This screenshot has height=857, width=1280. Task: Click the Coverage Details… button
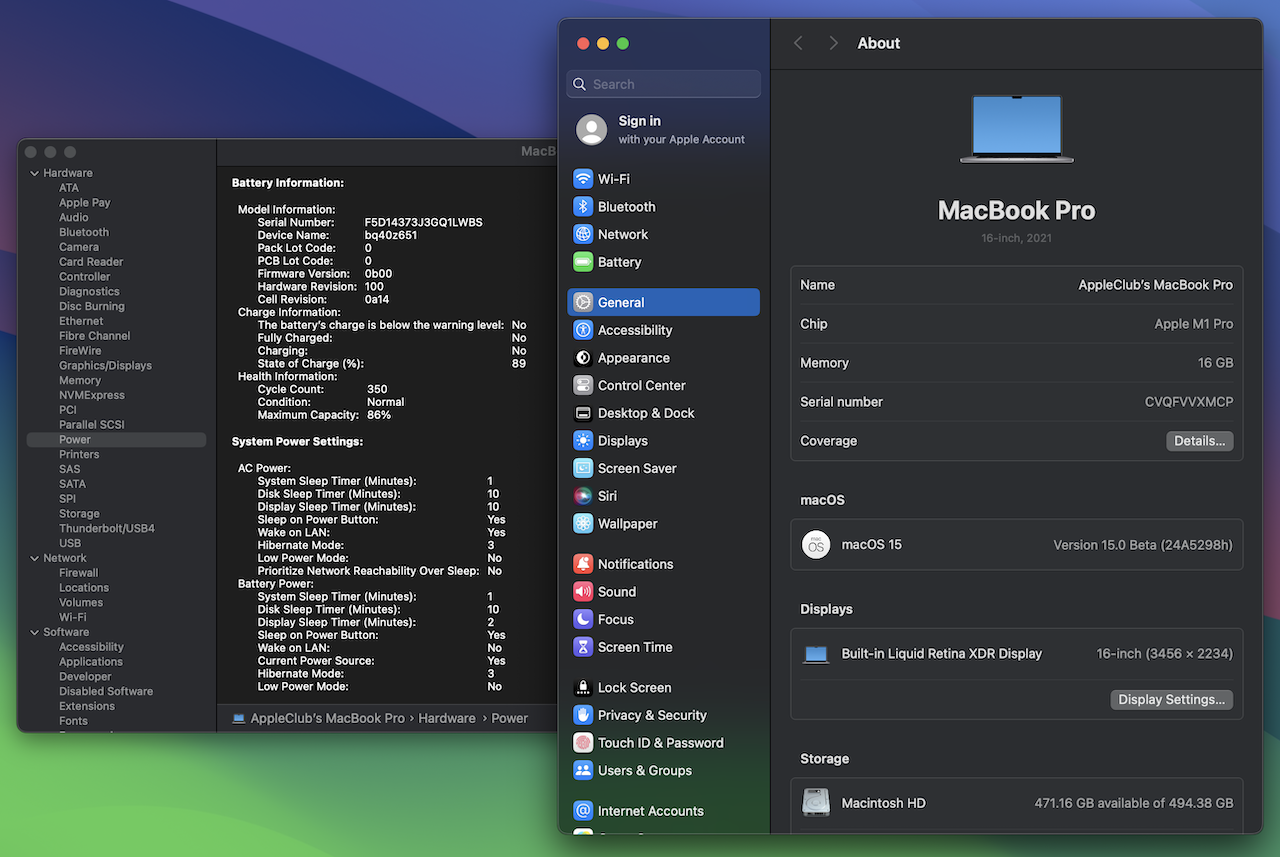[x=1200, y=441]
